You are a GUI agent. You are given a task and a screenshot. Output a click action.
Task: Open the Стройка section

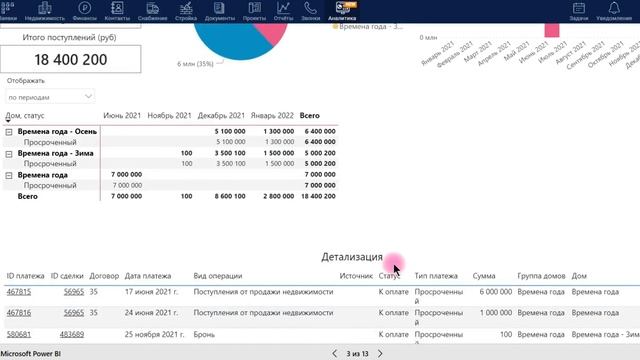(x=186, y=11)
